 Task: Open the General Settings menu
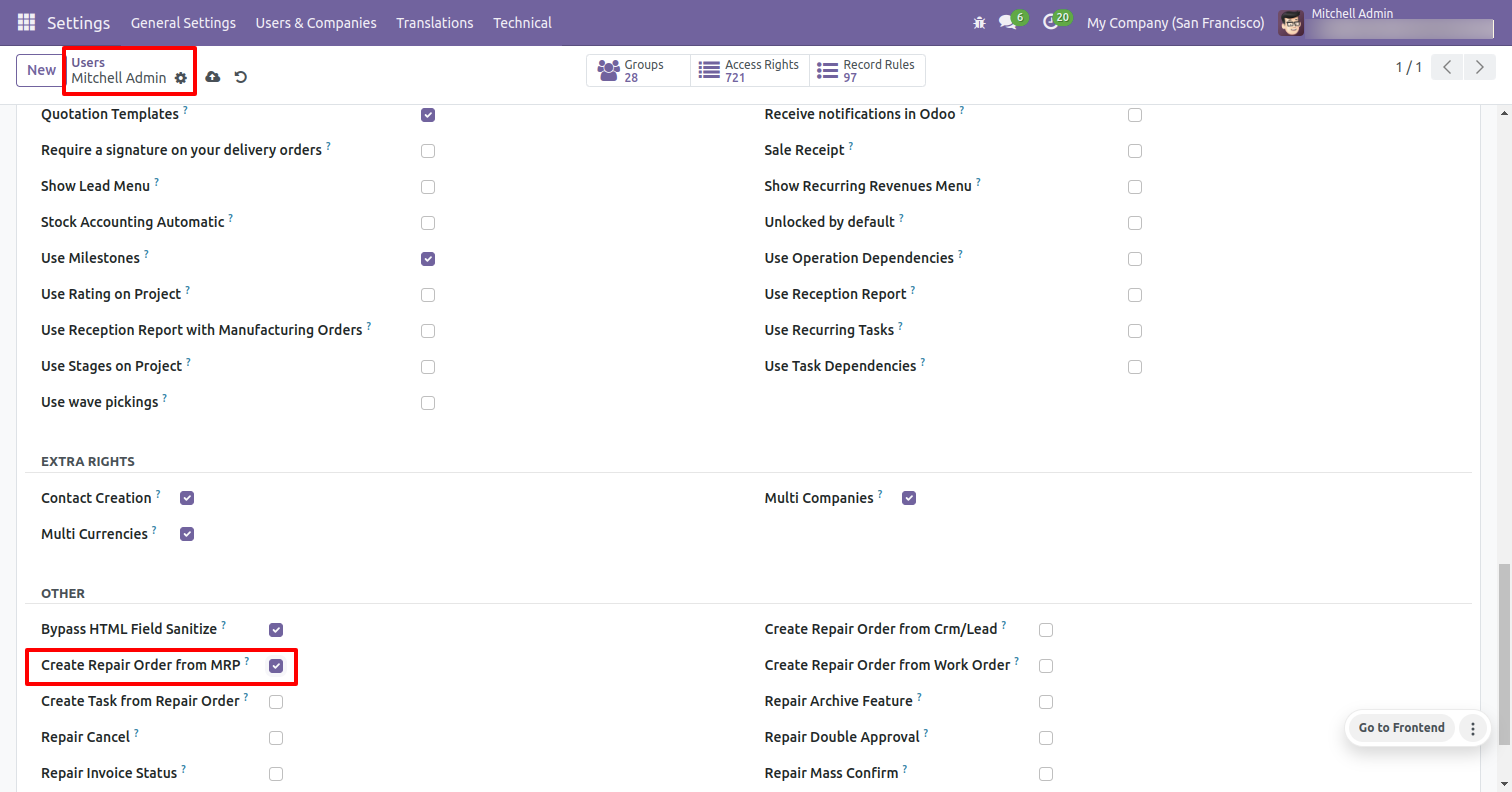click(183, 22)
